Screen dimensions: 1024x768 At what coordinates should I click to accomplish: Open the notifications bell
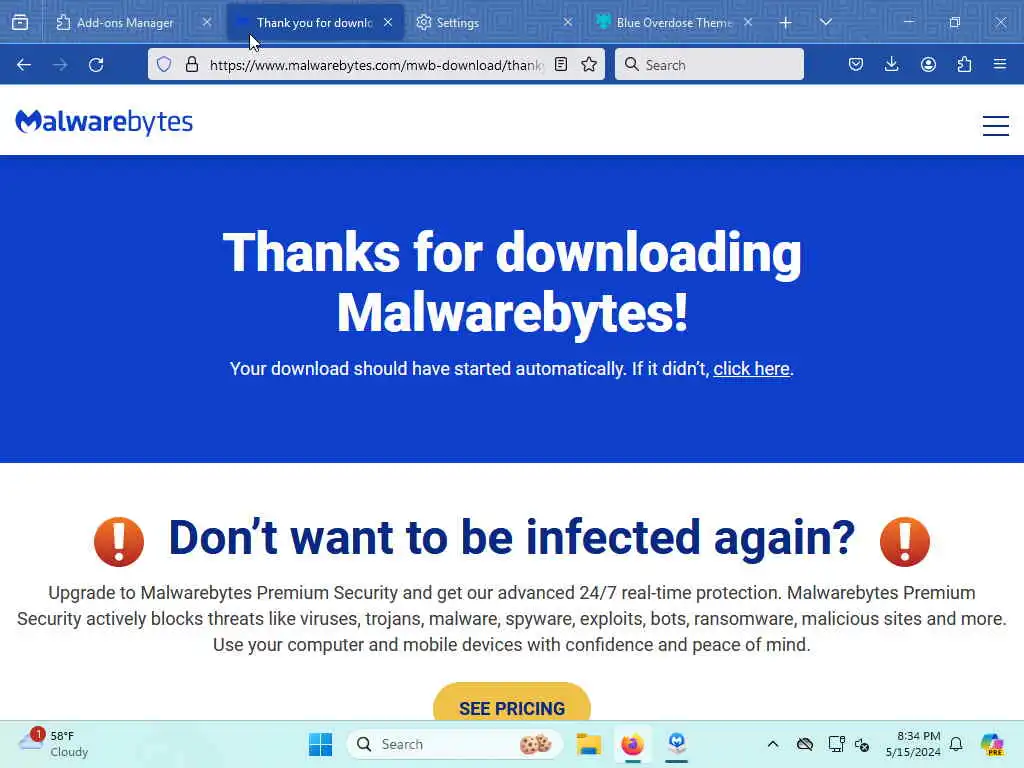[x=956, y=744]
